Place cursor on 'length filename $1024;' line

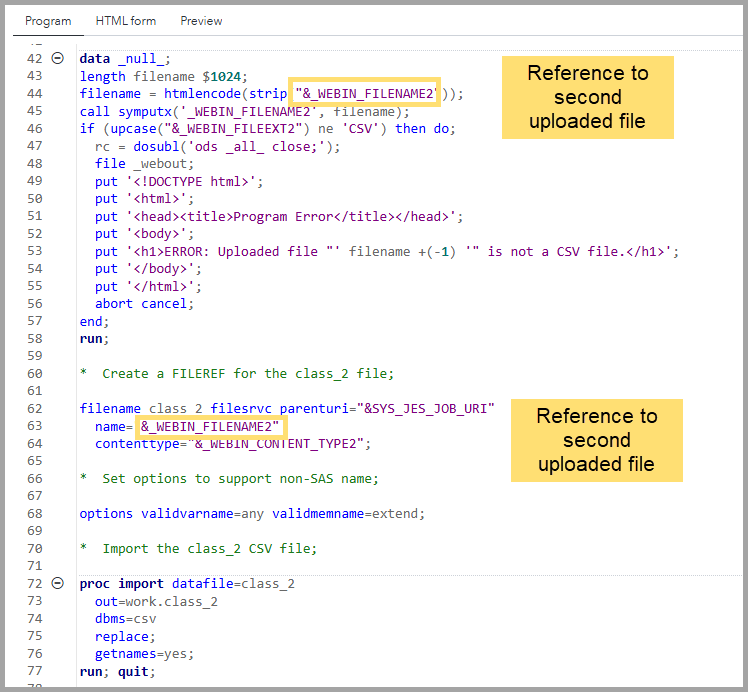162,76
